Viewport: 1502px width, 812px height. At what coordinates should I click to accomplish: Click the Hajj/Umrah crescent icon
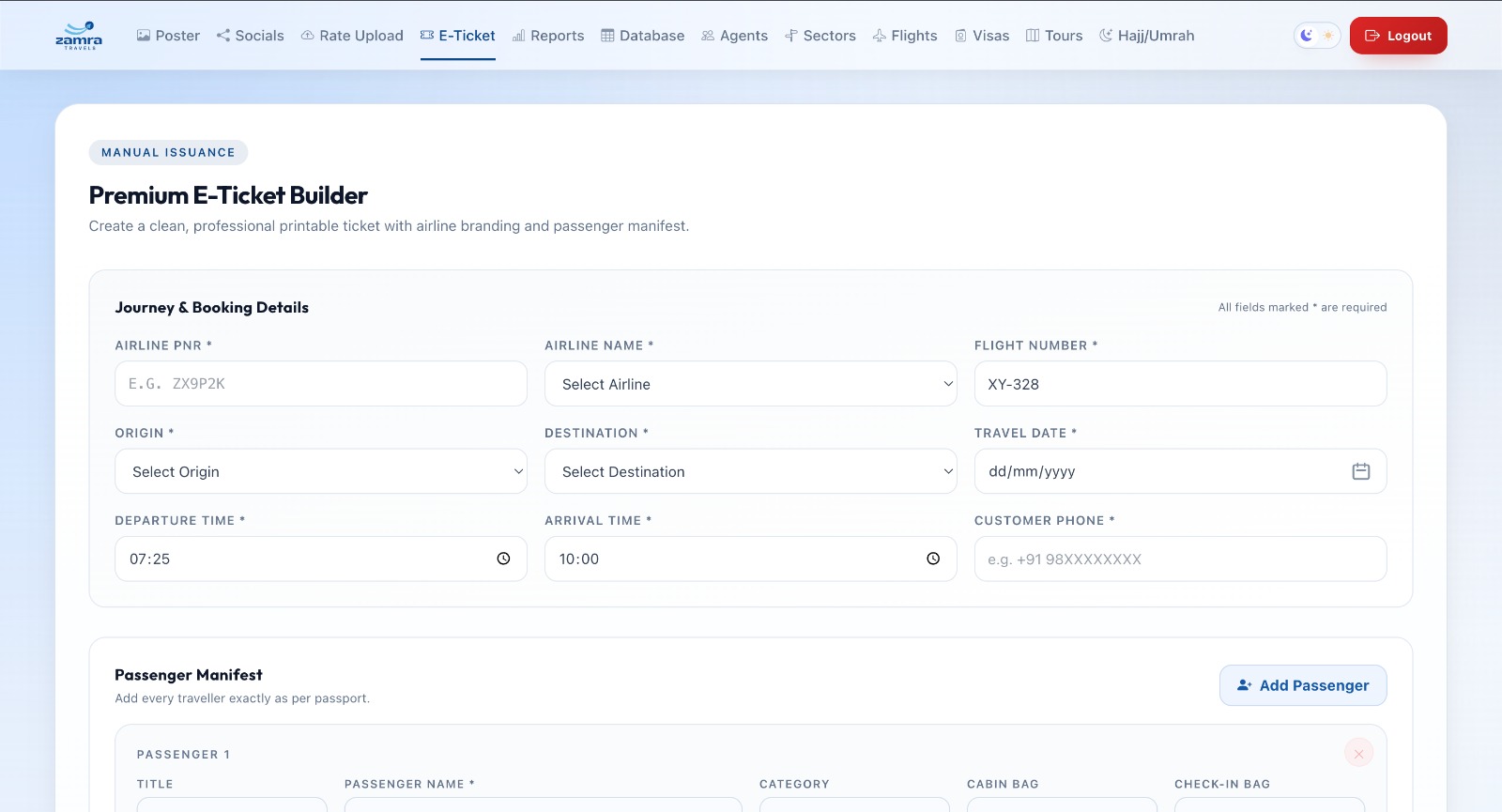coord(1106,36)
